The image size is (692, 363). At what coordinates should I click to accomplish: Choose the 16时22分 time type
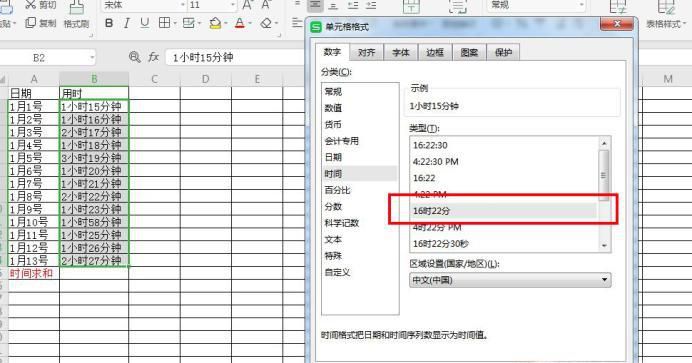tap(504, 211)
